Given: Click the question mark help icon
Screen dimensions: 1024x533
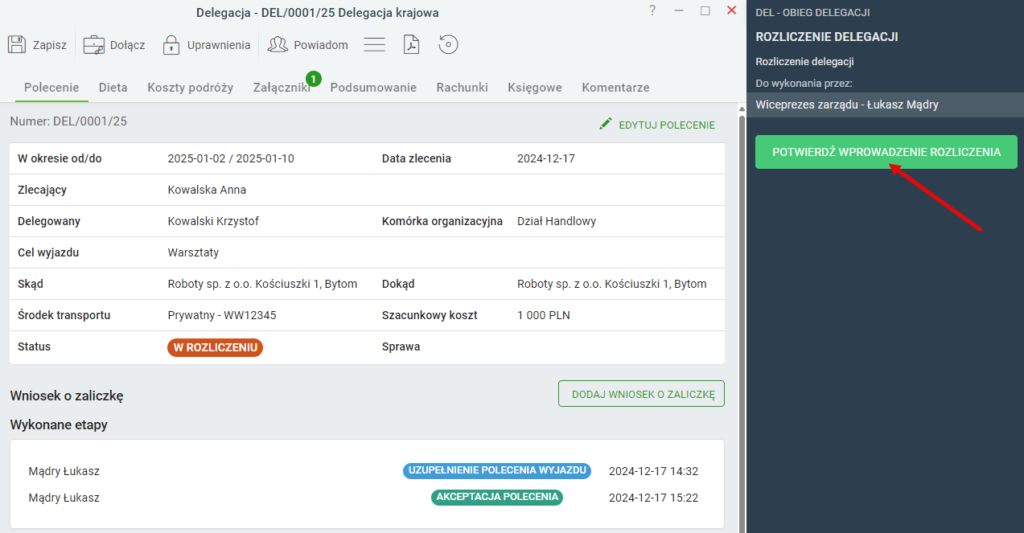Looking at the screenshot, I should (x=652, y=10).
